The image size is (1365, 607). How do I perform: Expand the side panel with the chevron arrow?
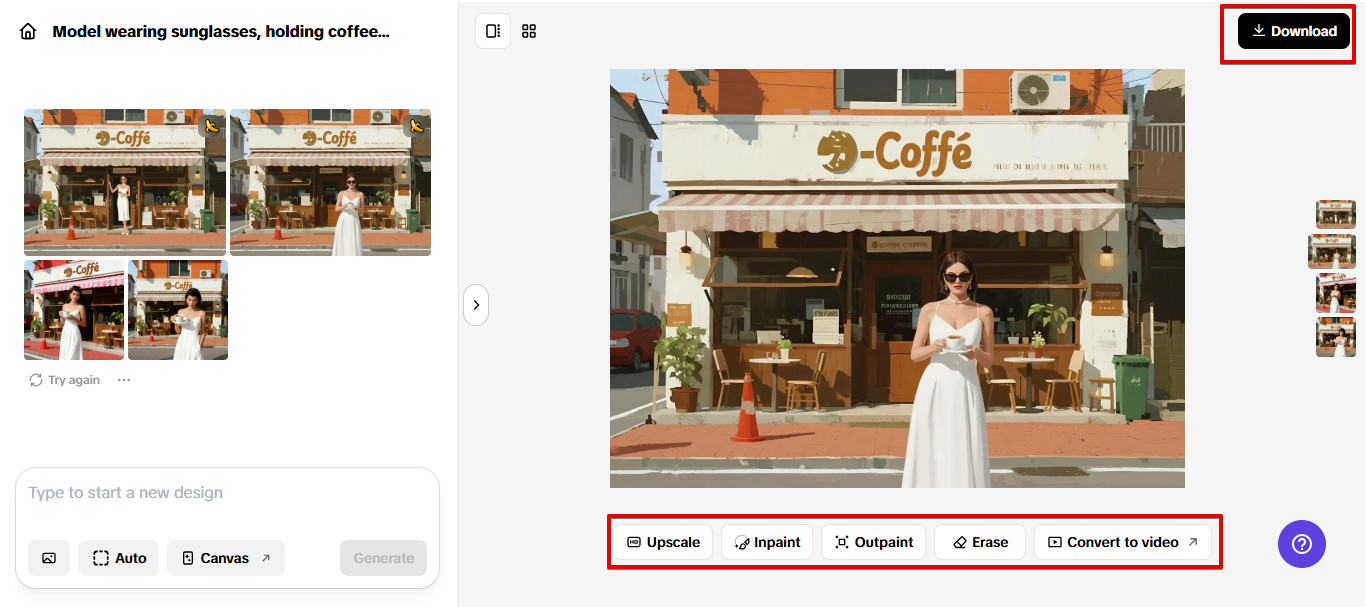(476, 305)
